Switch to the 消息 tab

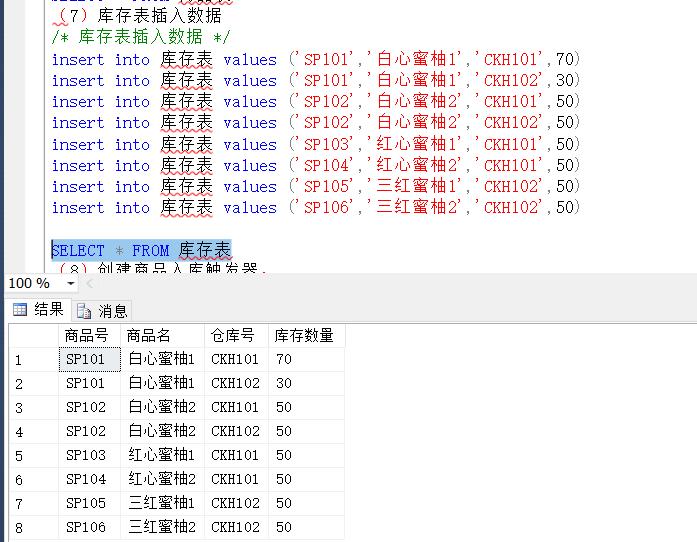tap(102, 311)
